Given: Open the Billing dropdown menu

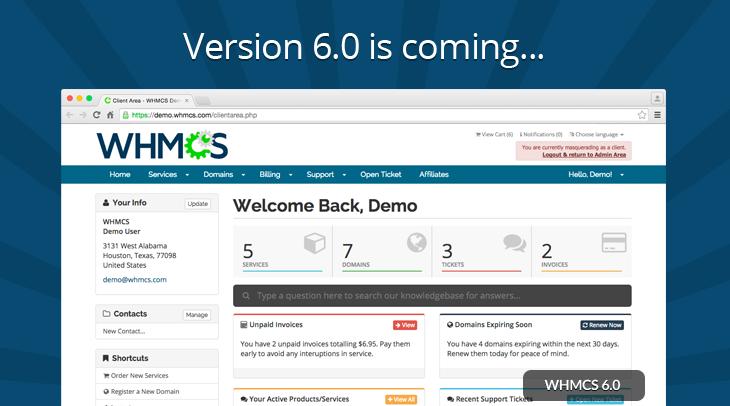Looking at the screenshot, I should [x=276, y=175].
